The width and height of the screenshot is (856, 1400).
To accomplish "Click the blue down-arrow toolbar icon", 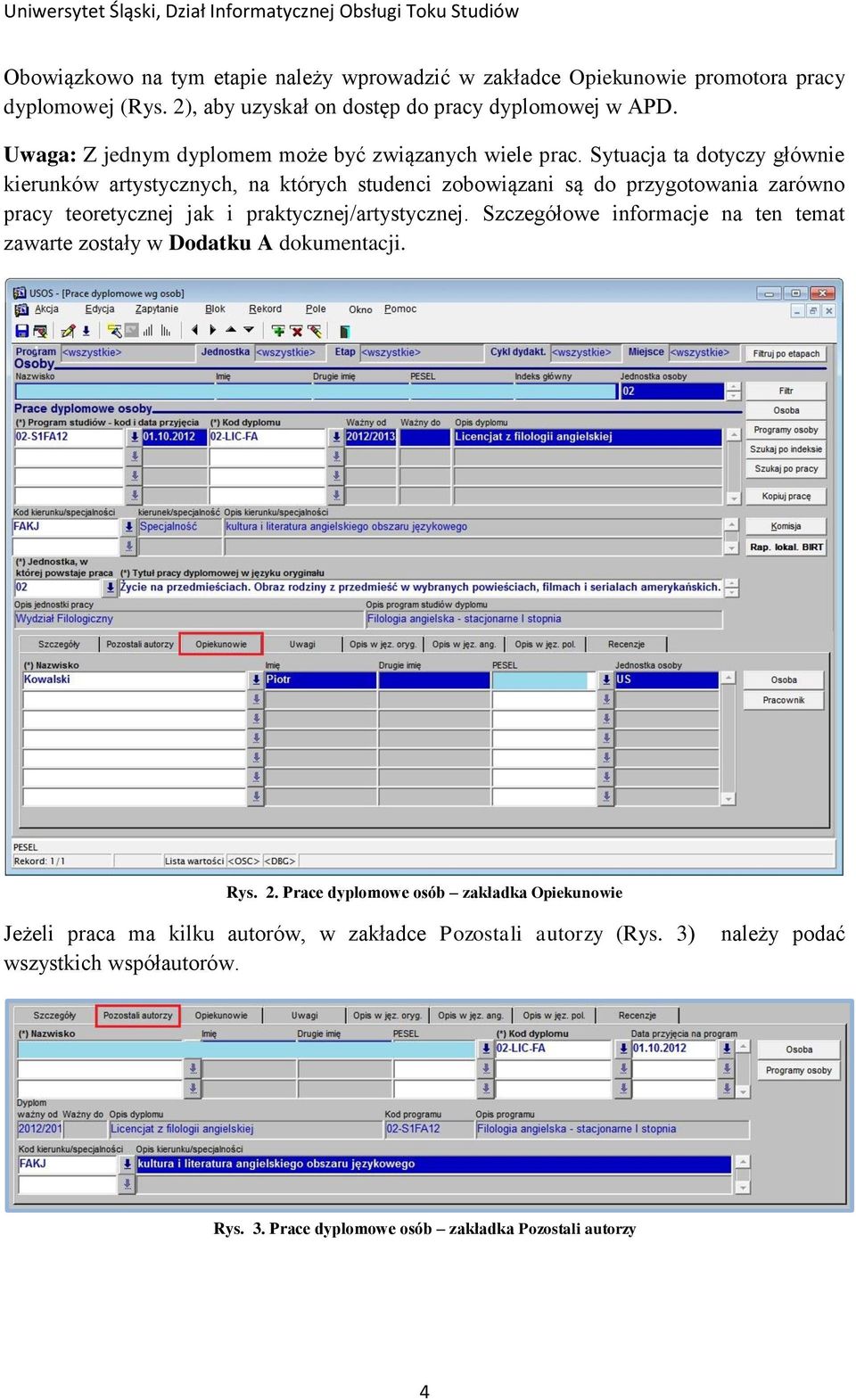I will [86, 331].
